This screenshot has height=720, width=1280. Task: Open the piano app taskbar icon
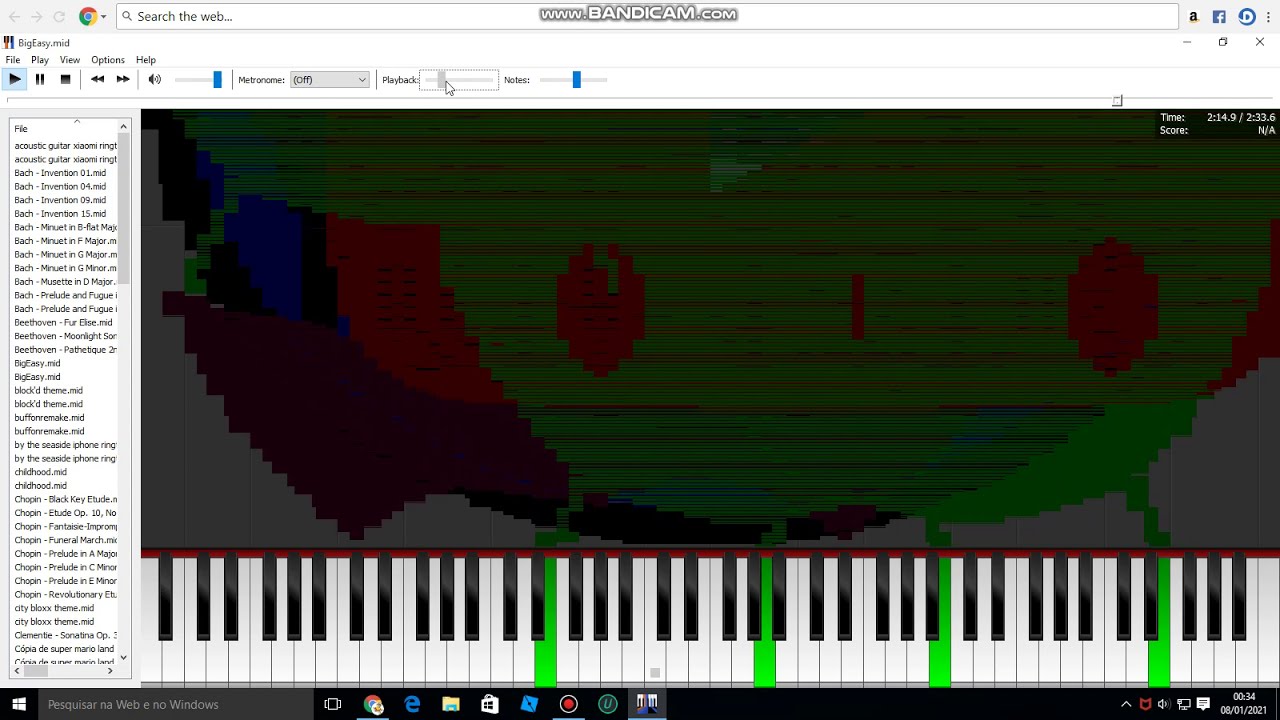(x=647, y=704)
